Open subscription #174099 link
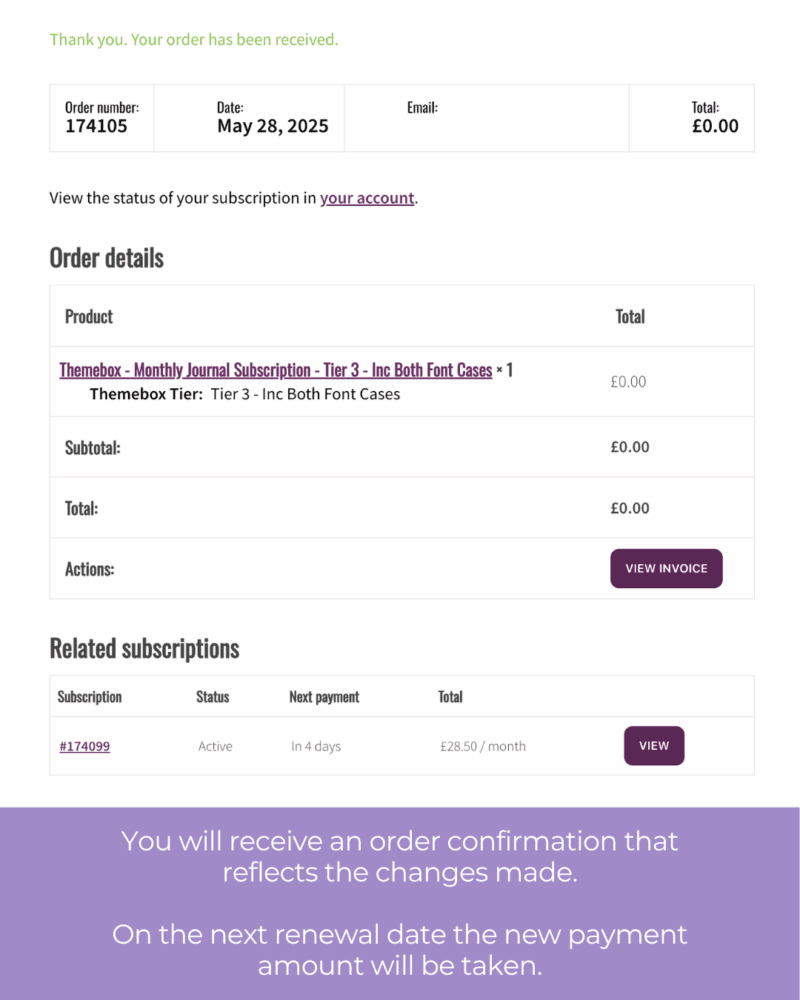Image resolution: width=800 pixels, height=1000 pixels. [x=85, y=746]
